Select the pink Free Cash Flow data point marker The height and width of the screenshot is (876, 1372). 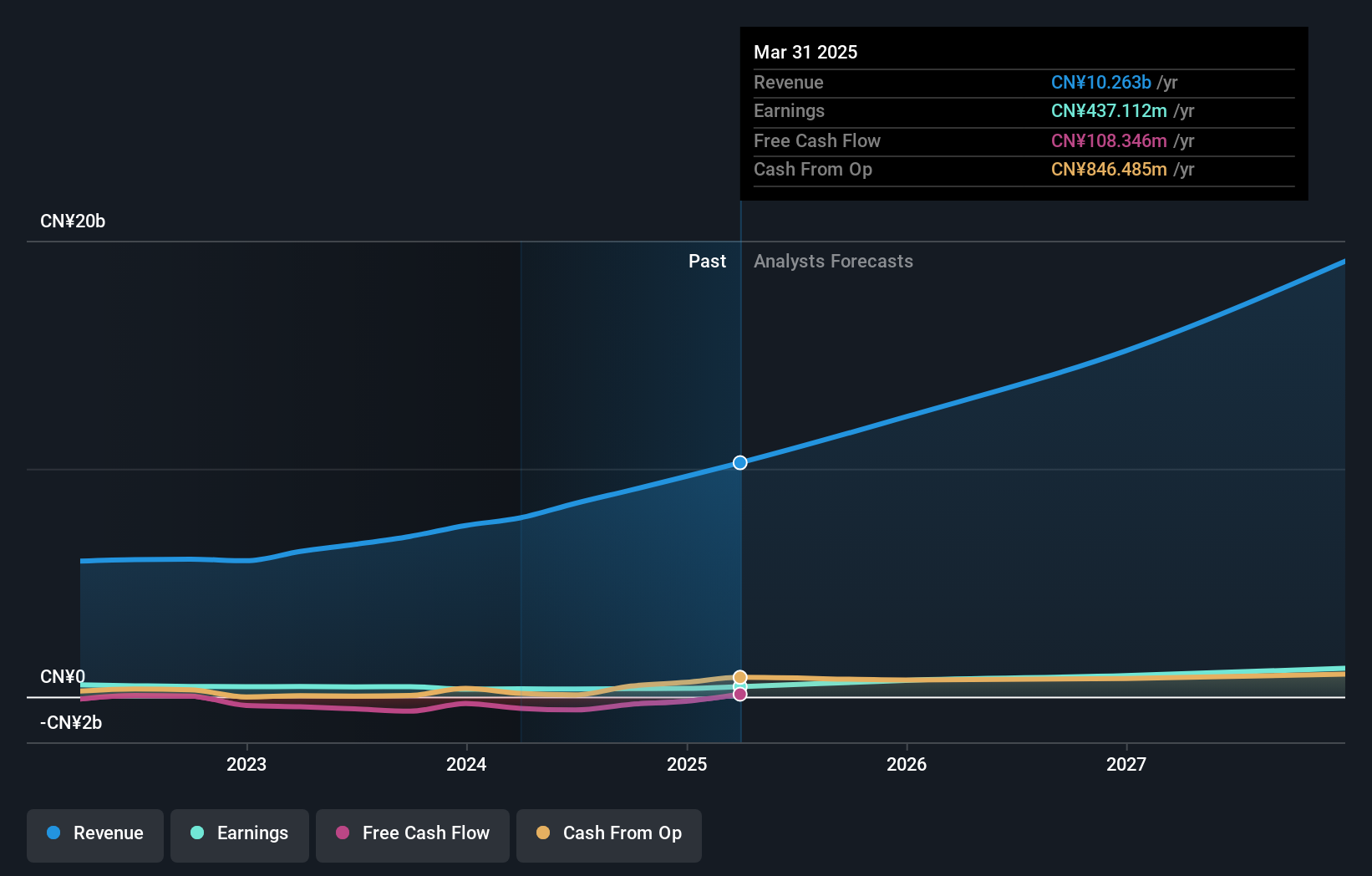click(x=740, y=695)
